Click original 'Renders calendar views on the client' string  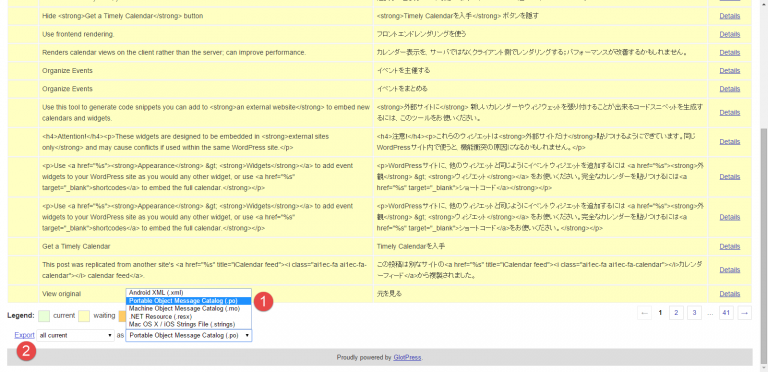(x=174, y=52)
